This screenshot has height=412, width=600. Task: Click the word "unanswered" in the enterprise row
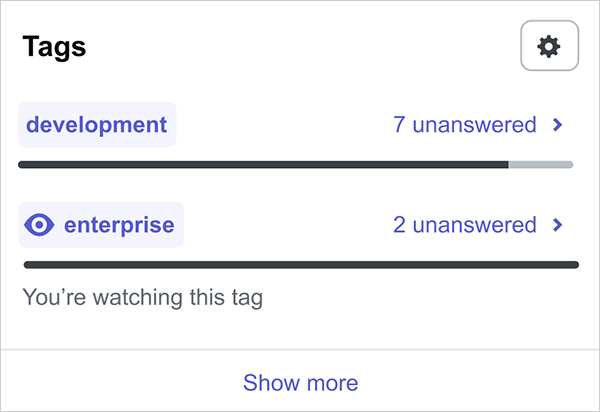(x=474, y=225)
